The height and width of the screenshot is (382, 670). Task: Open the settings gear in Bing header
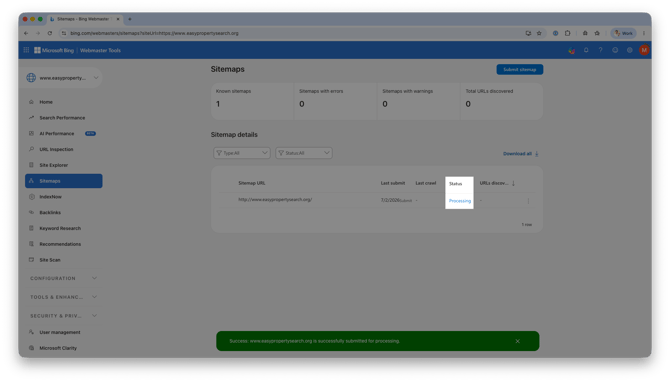[x=629, y=50]
